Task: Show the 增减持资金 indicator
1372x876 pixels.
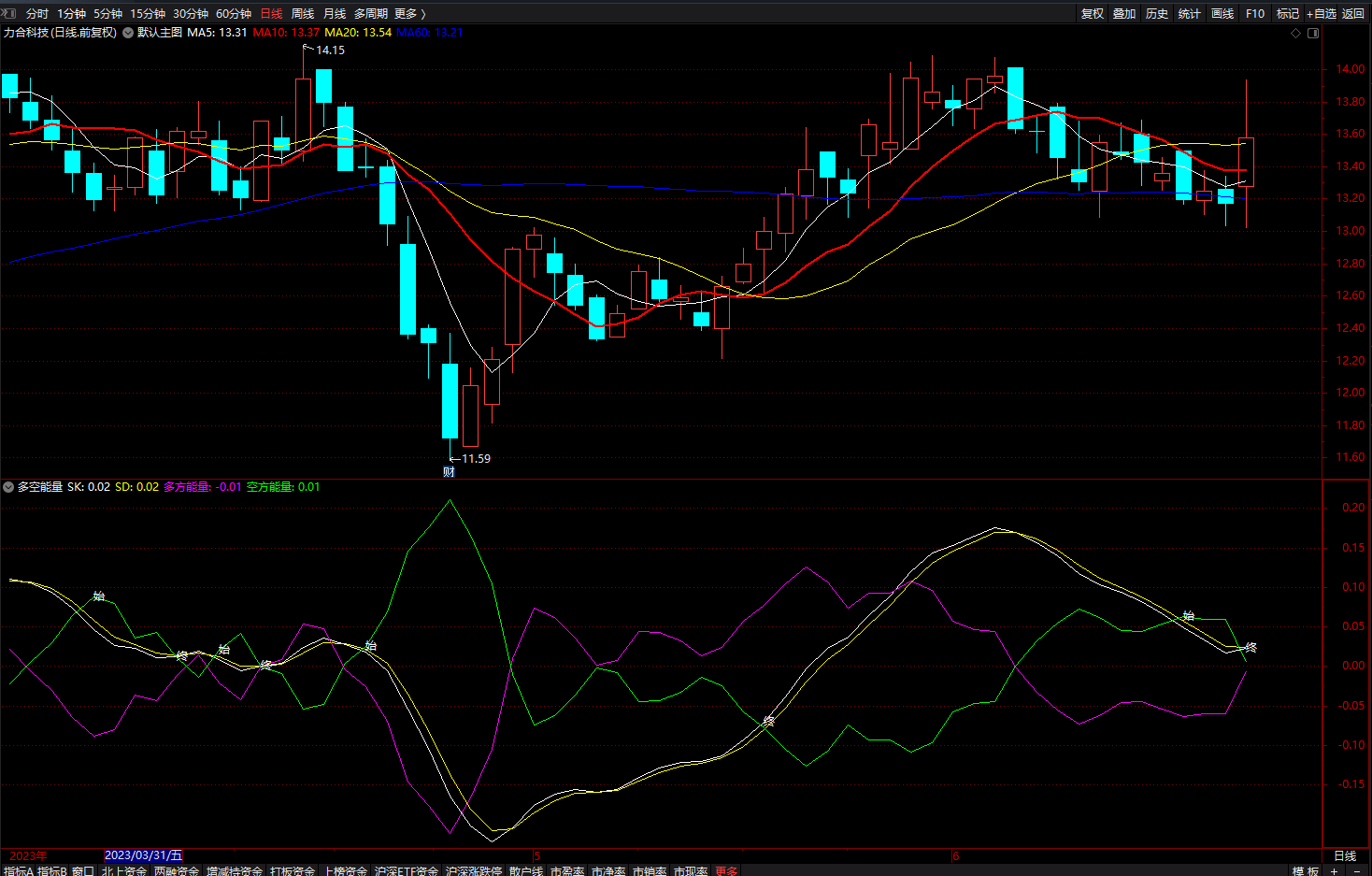Action: point(235,870)
